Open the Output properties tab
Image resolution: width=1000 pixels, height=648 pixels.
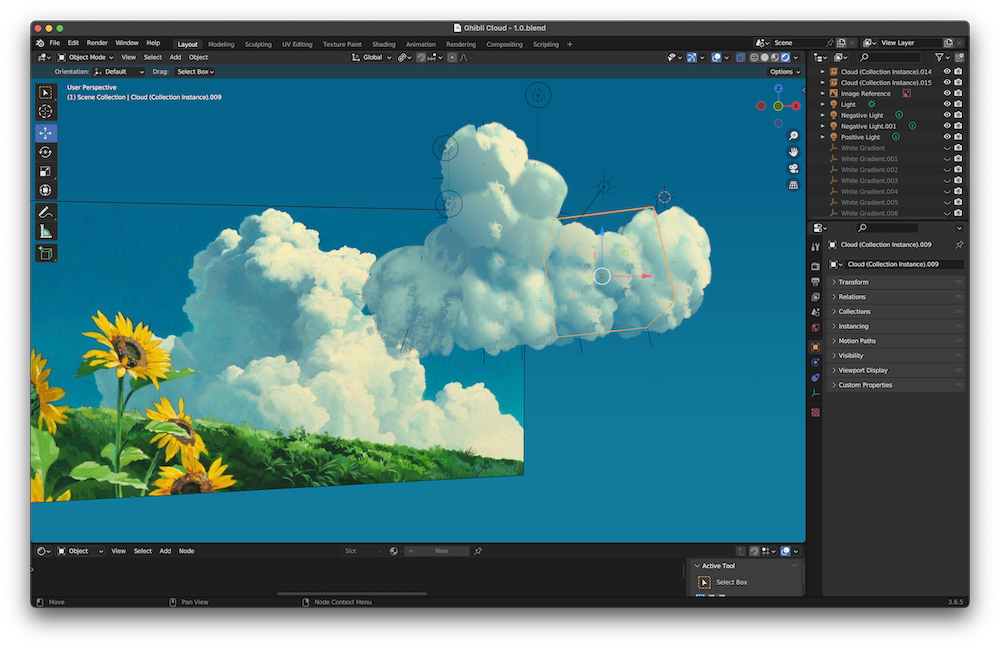pyautogui.click(x=815, y=281)
